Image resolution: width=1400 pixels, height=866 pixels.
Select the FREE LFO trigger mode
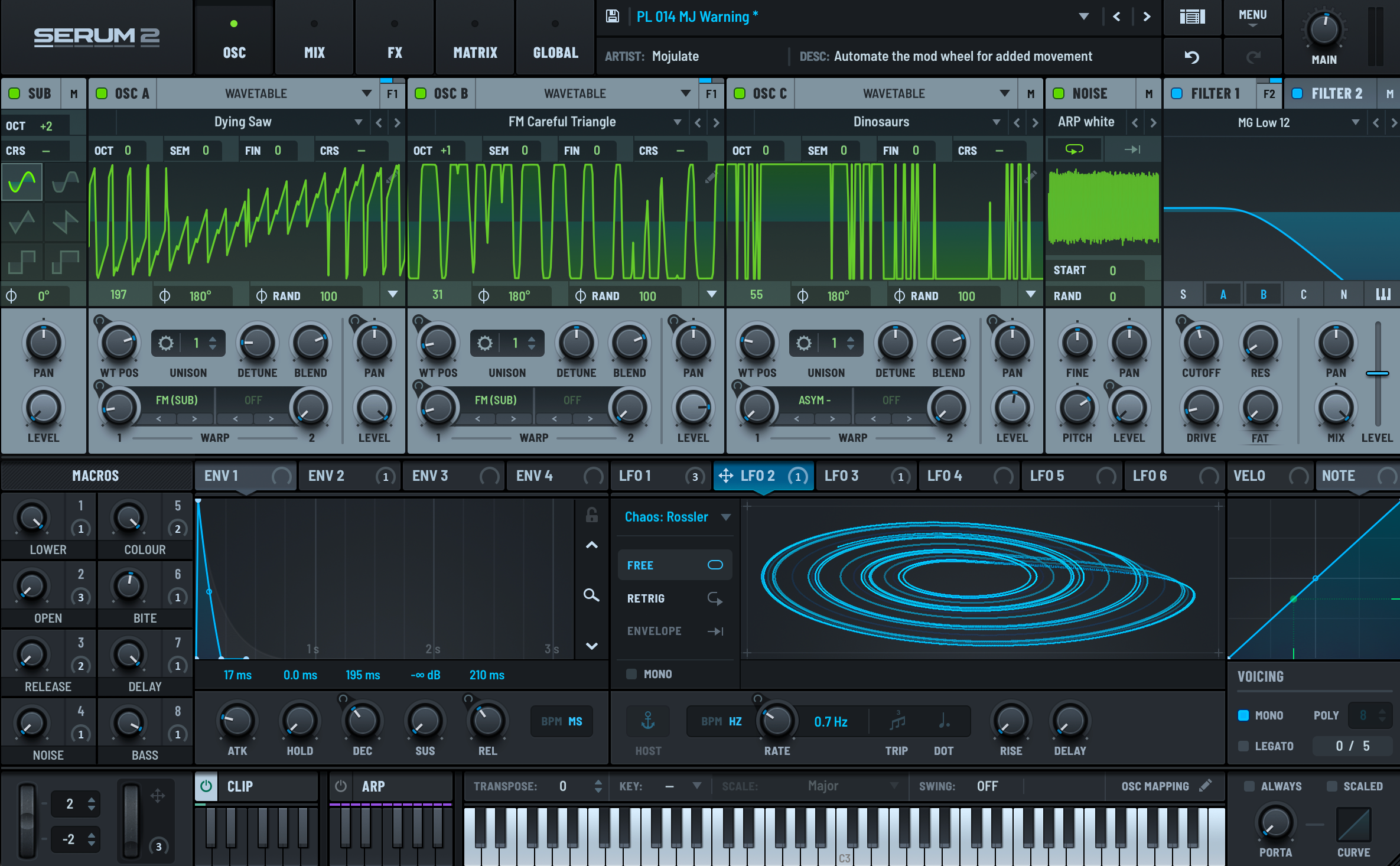point(675,565)
